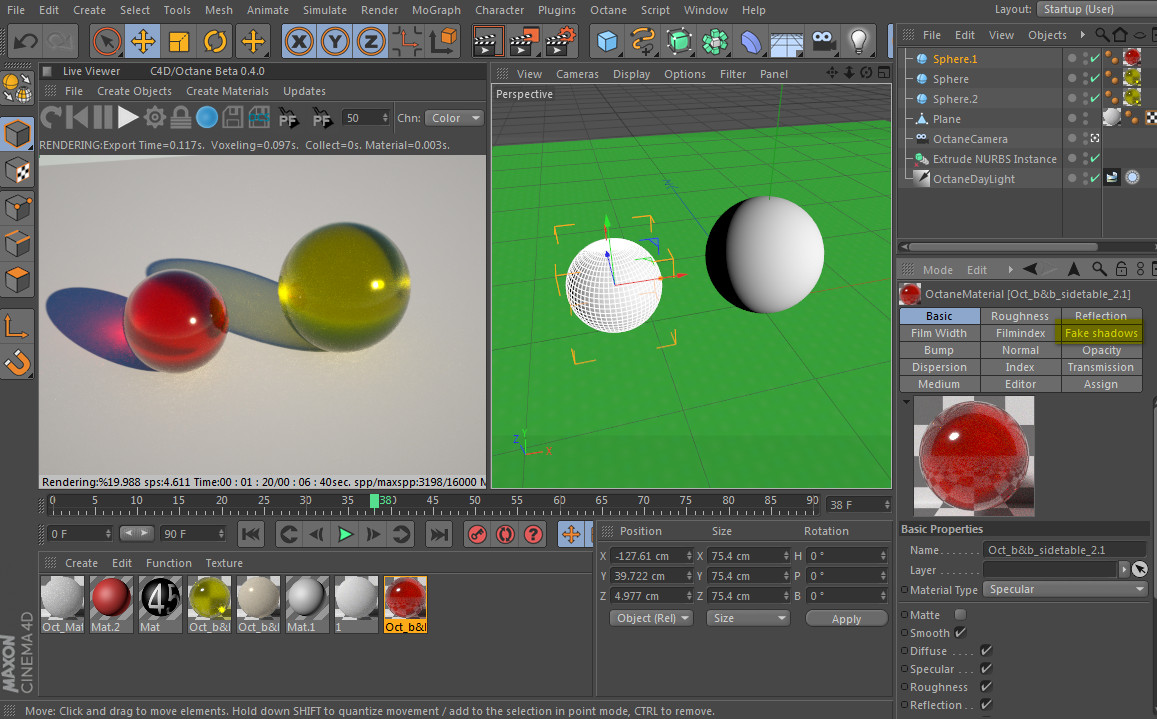Viewport: 1157px width, 719px height.
Task: Click the Undo arrow icon
Action: 26,41
